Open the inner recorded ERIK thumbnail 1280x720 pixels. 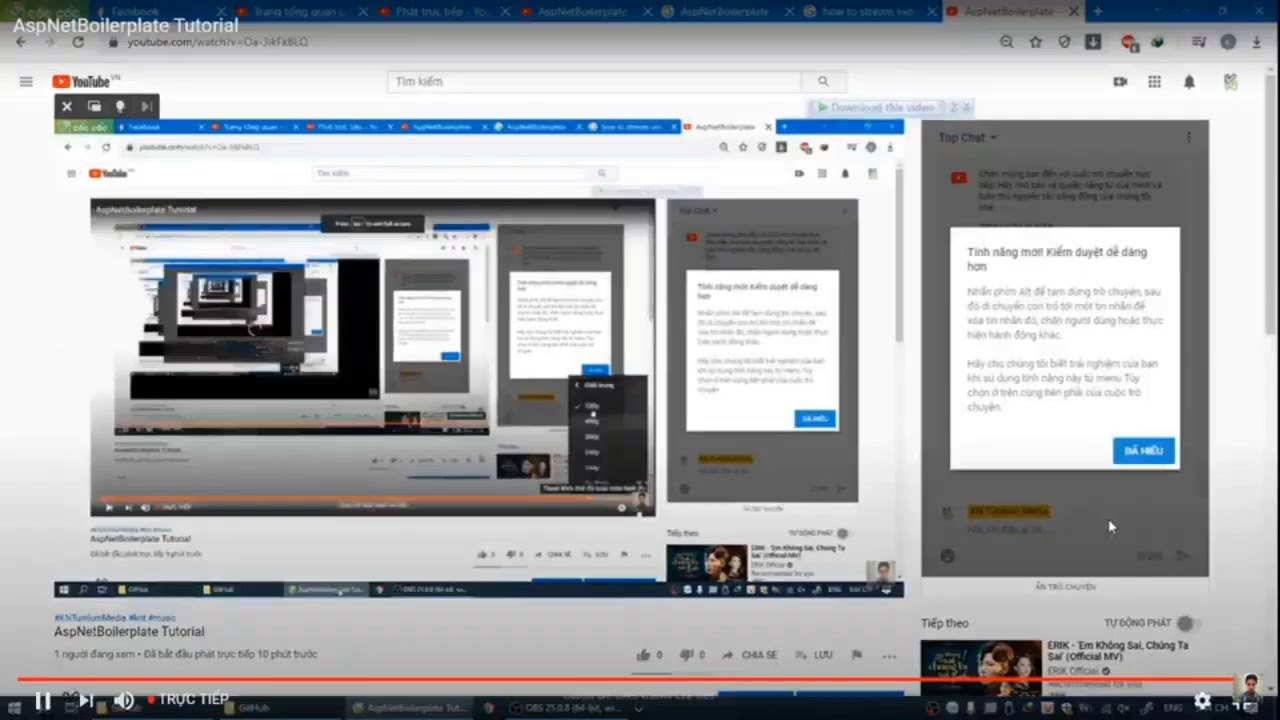click(706, 563)
